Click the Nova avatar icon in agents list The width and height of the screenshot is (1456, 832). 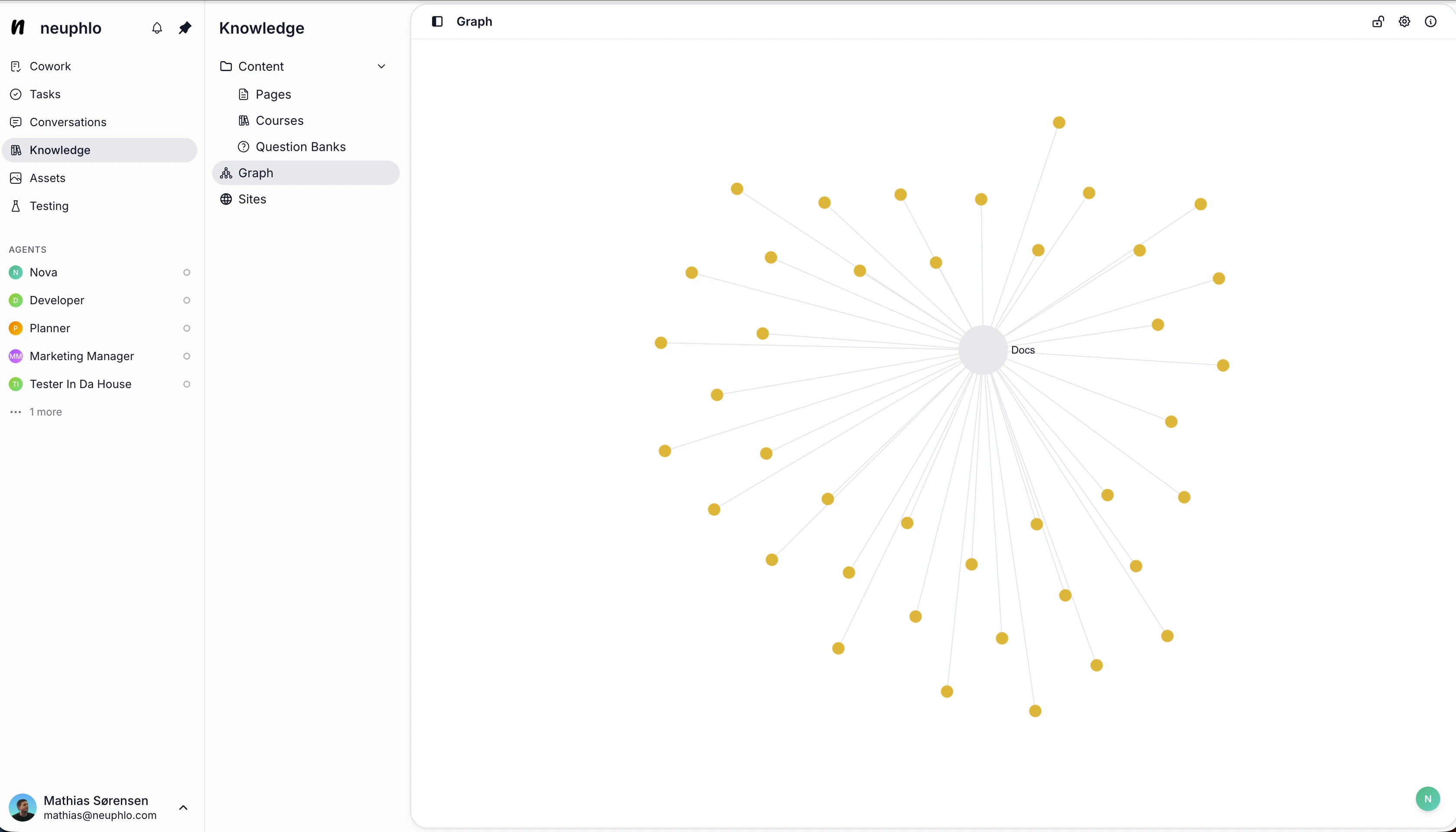click(16, 273)
